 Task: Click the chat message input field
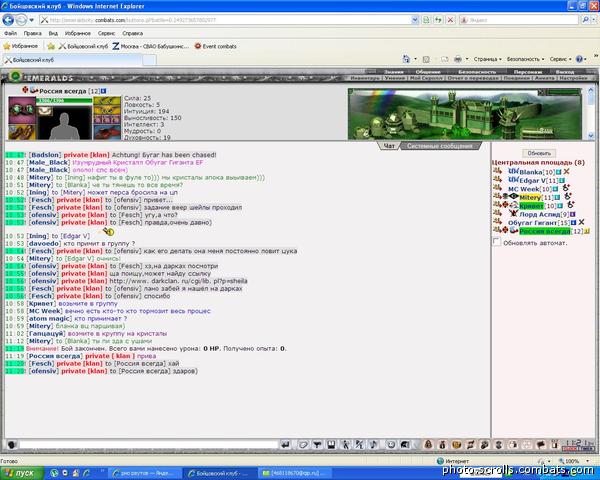point(148,444)
